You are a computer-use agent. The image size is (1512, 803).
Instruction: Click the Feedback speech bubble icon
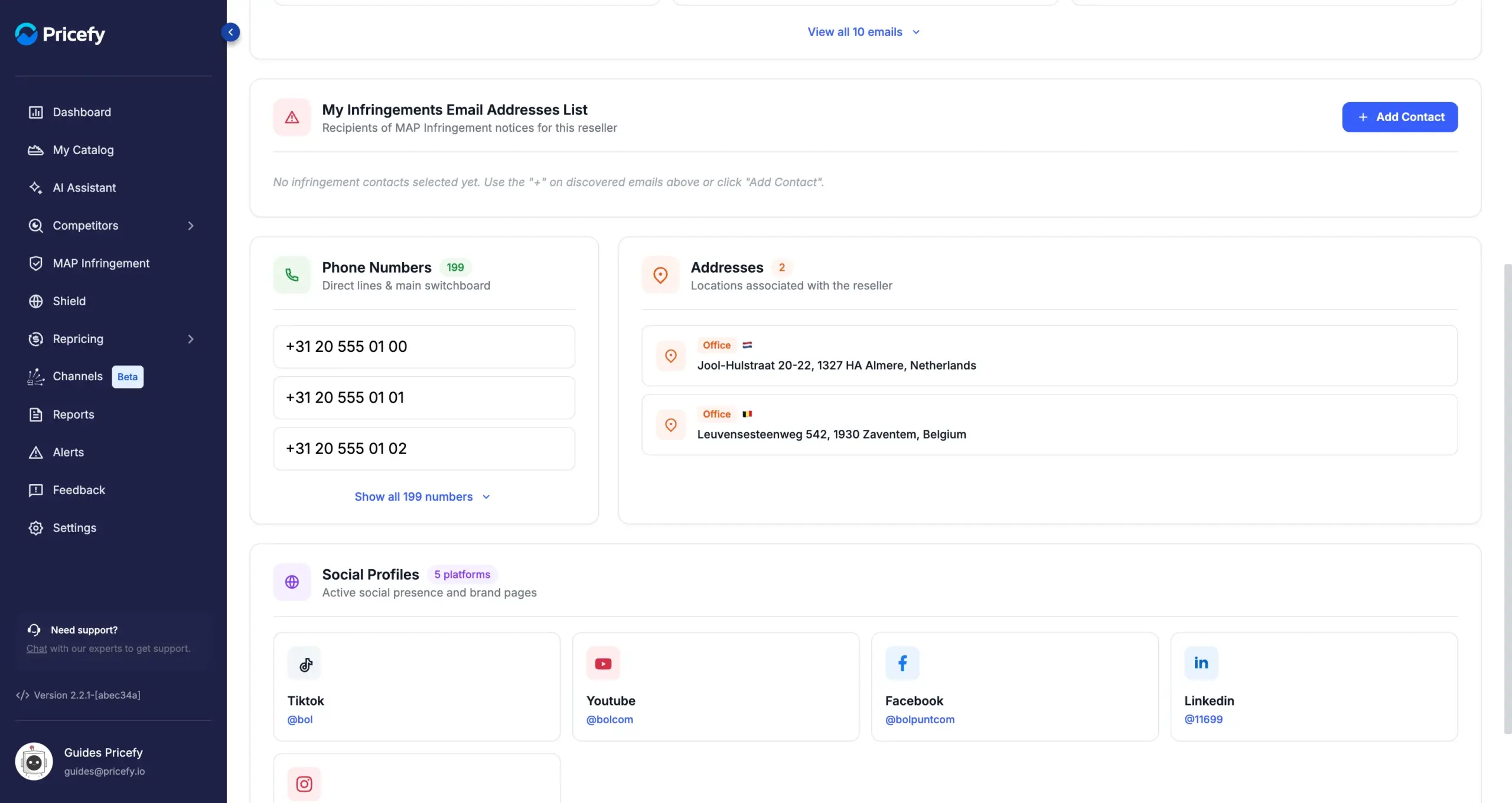[x=35, y=490]
